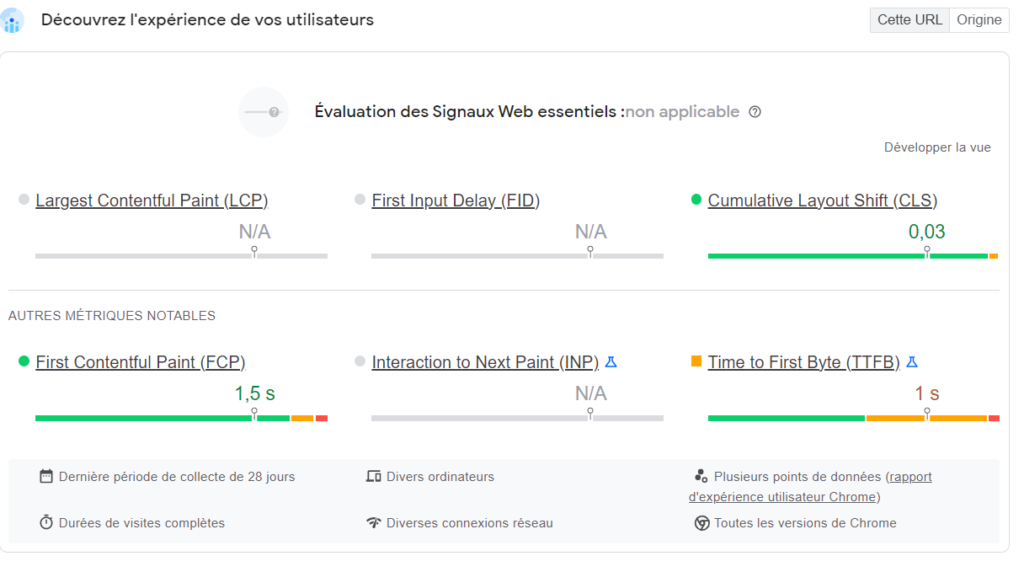Open the First Input Delay (FID) link

click(455, 201)
